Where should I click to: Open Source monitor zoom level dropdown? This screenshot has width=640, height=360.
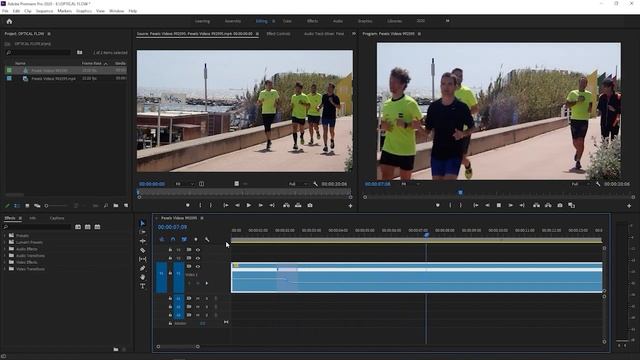[x=184, y=184]
